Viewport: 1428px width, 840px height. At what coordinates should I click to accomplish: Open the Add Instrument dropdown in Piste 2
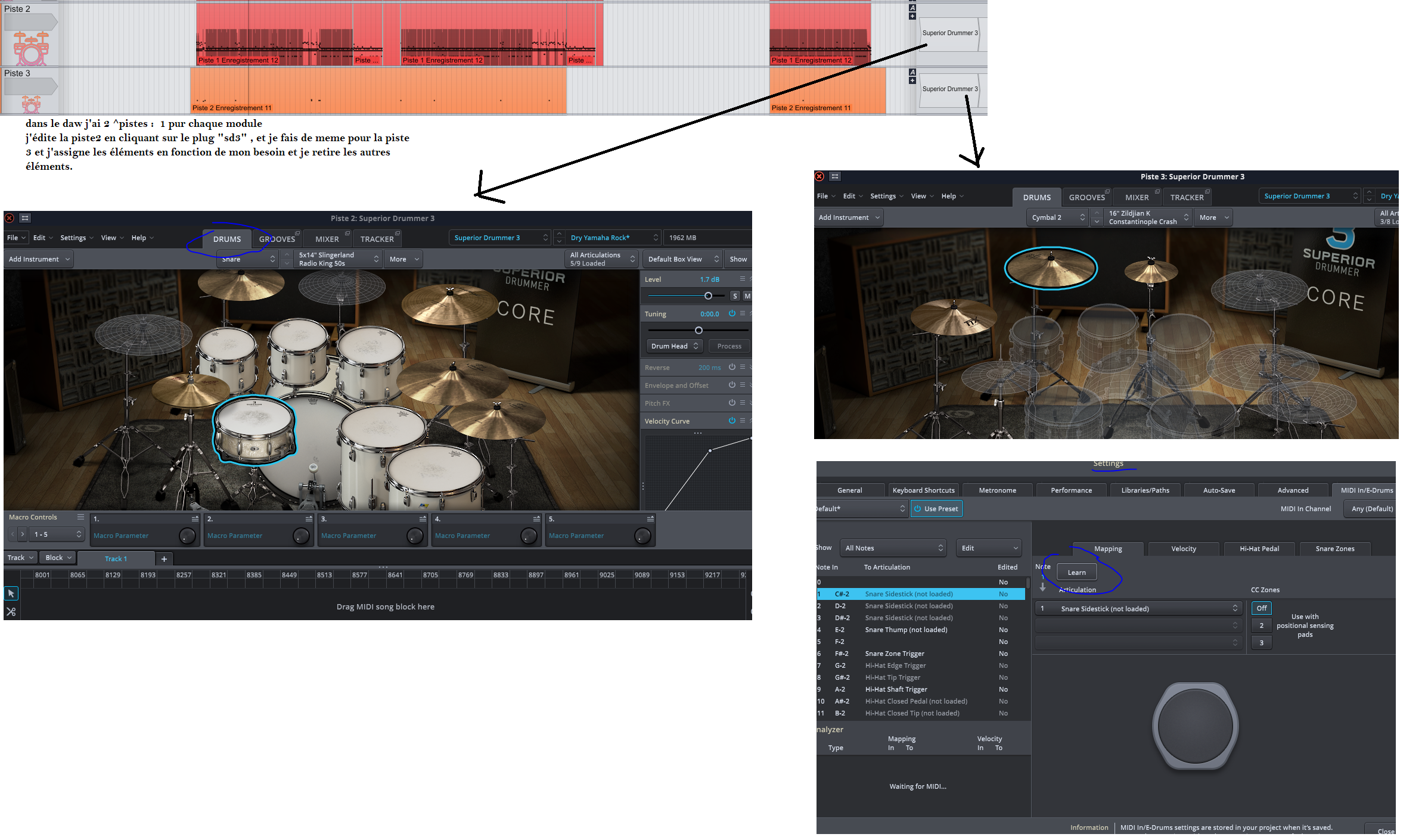pyautogui.click(x=39, y=259)
